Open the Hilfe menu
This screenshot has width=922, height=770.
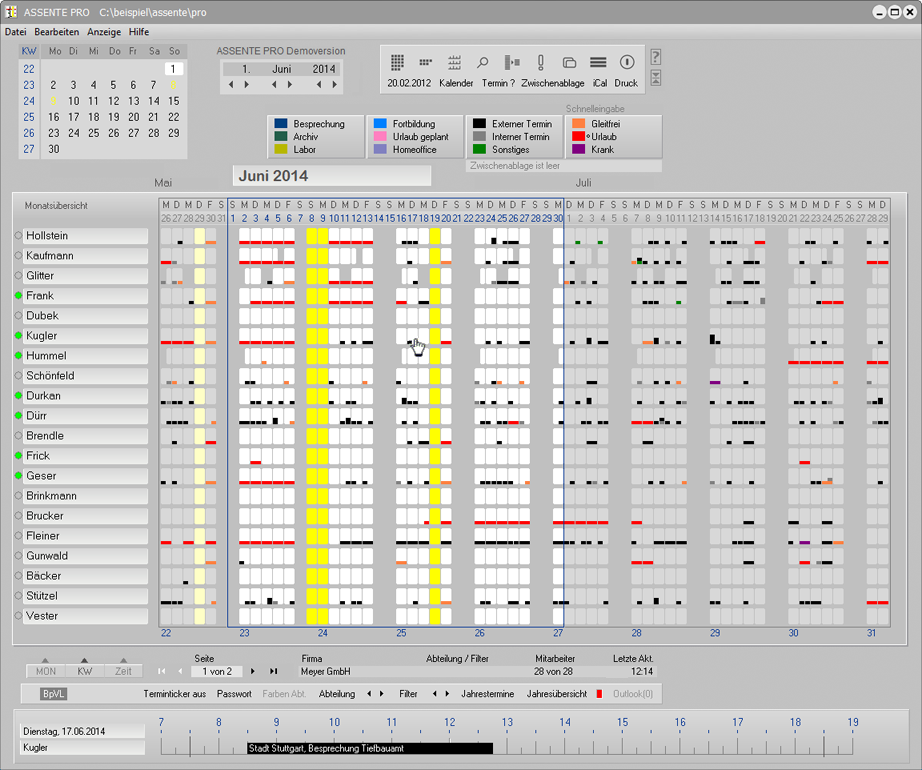click(x=139, y=32)
